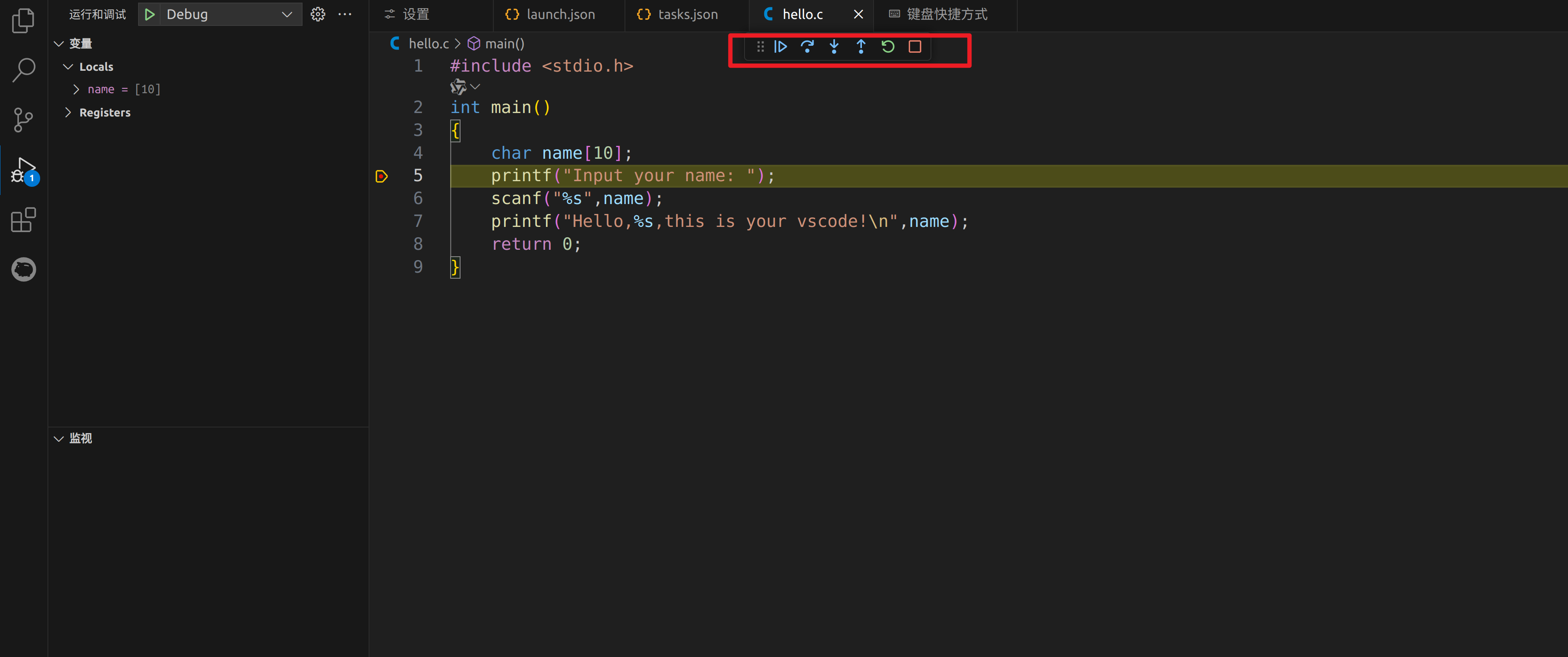Click line number 4 in the gutter
This screenshot has width=1568, height=657.
[x=417, y=153]
